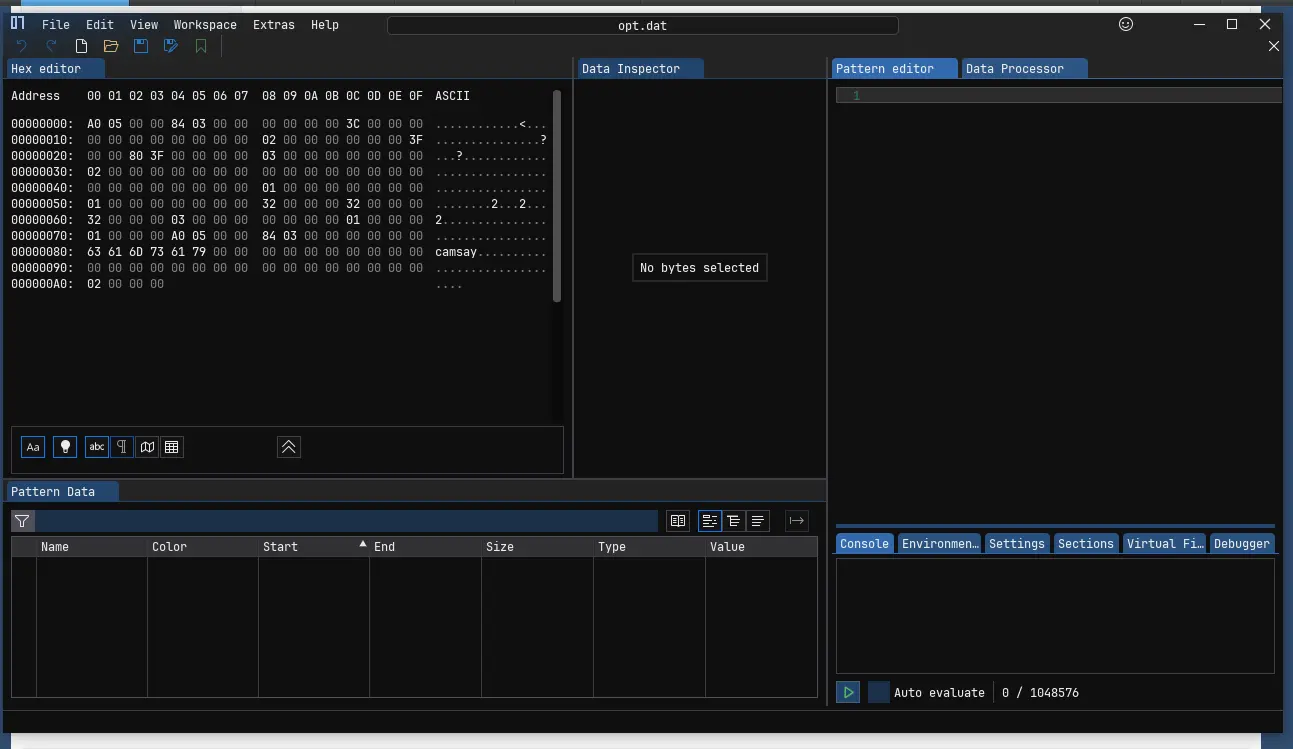The width and height of the screenshot is (1293, 749).
Task: Click the smiley face icon in the title bar
Action: pyautogui.click(x=1126, y=24)
